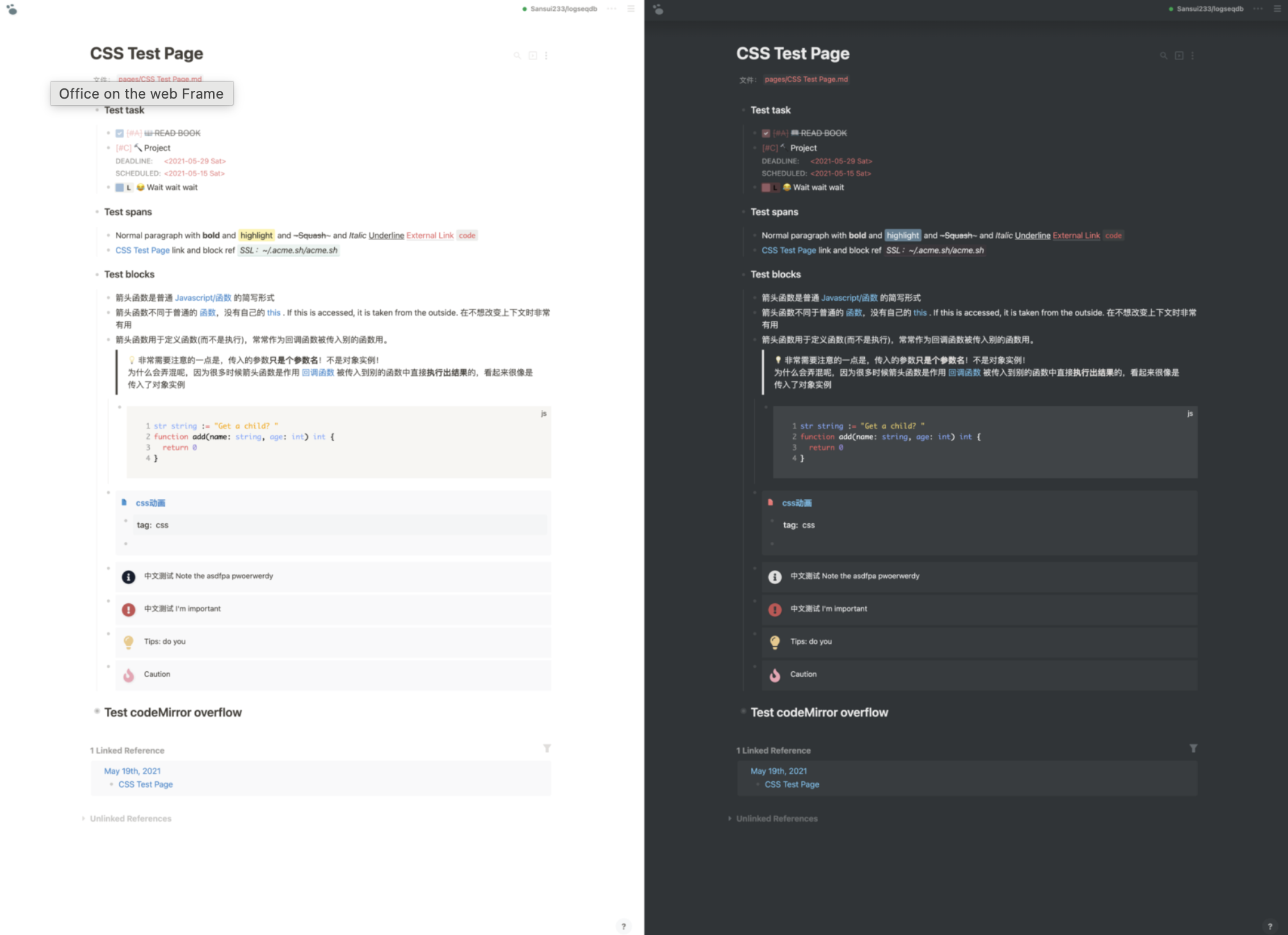The image size is (1288, 935).
Task: Open the hamburger menu in the dark pane
Action: click(x=1277, y=9)
